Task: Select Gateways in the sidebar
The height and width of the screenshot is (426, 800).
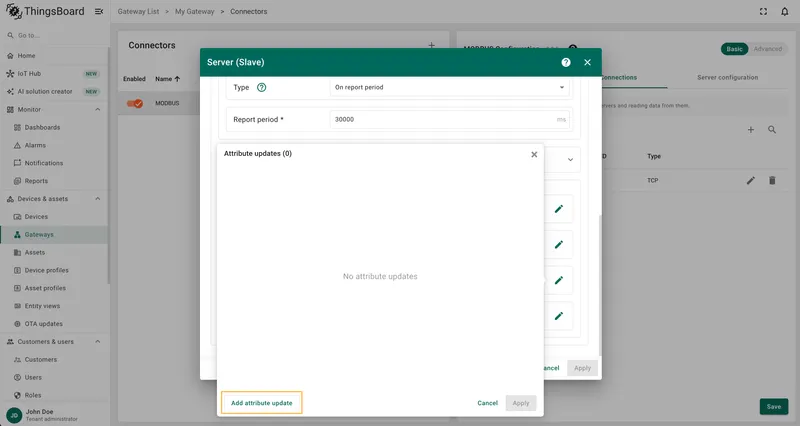Action: pyautogui.click(x=54, y=234)
